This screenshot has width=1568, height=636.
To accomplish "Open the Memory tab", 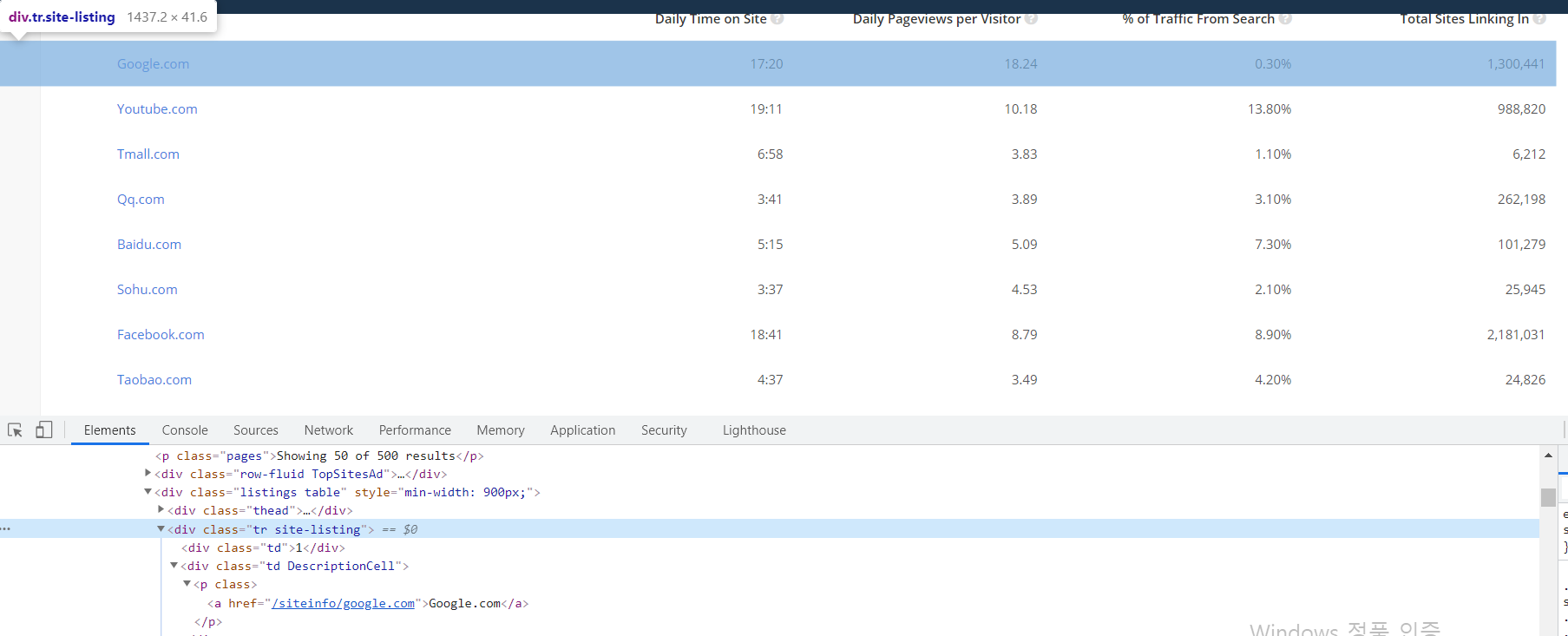I will (501, 430).
